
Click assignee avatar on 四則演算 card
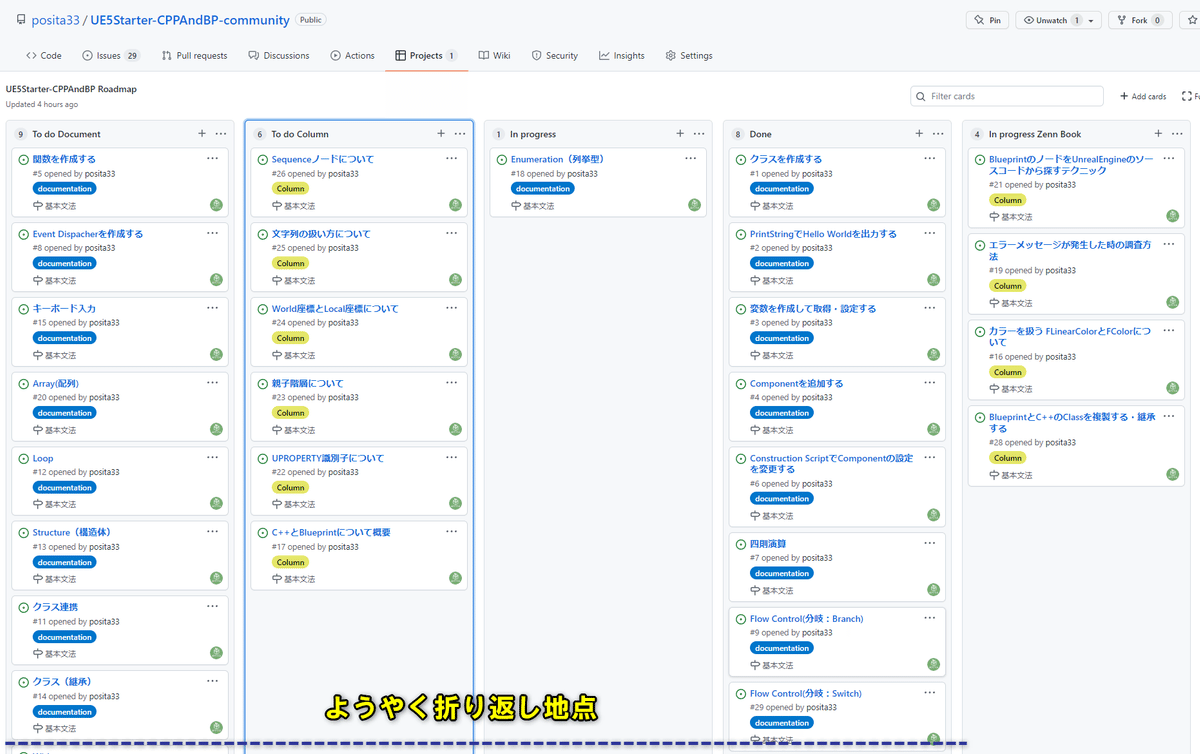[933, 590]
